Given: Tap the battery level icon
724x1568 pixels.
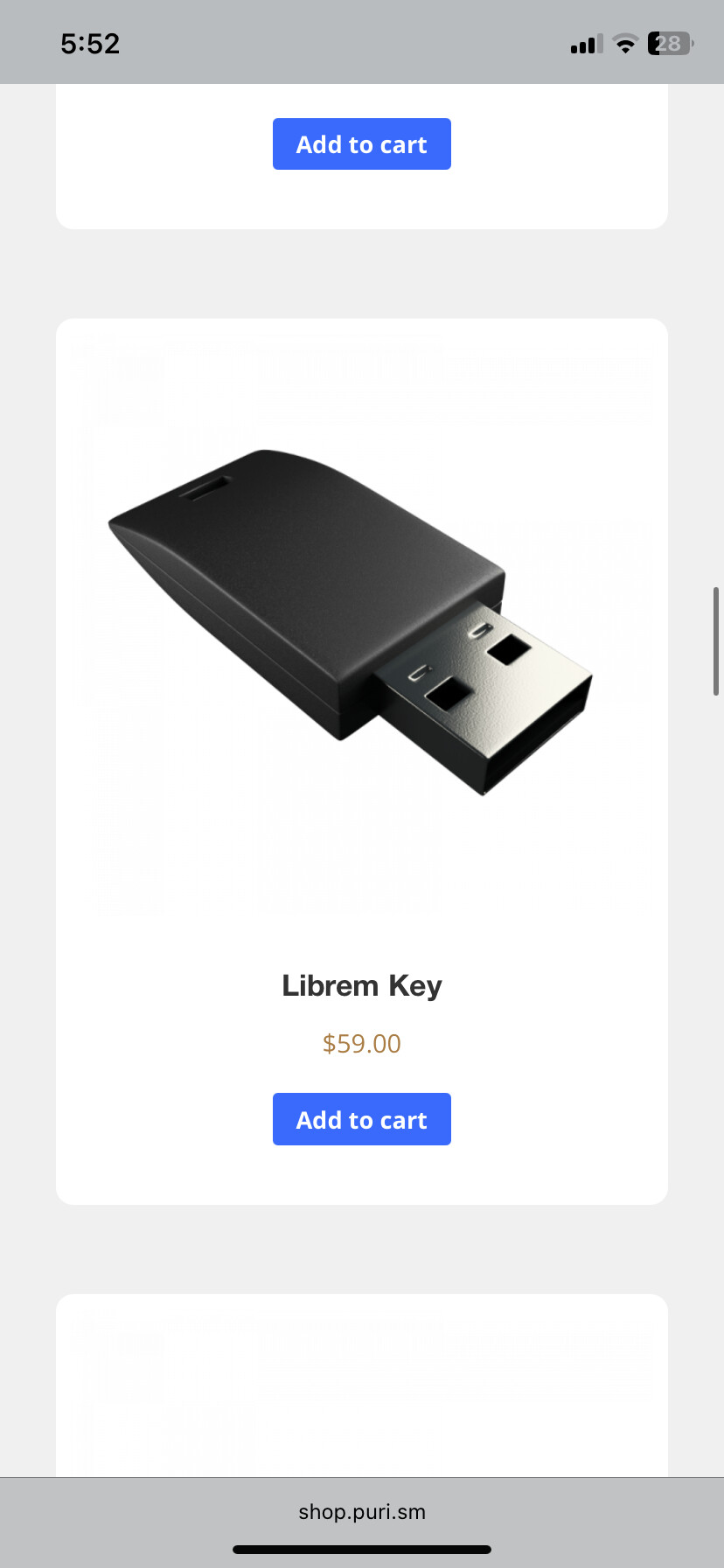Looking at the screenshot, I should (x=671, y=44).
